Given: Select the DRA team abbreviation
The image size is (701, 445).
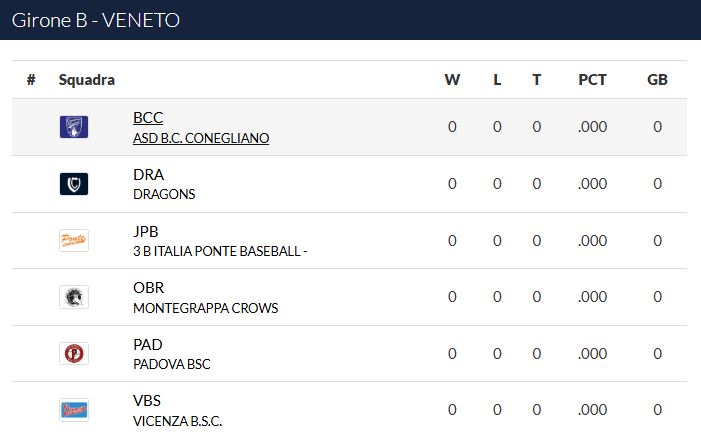Looking at the screenshot, I should click(148, 174).
